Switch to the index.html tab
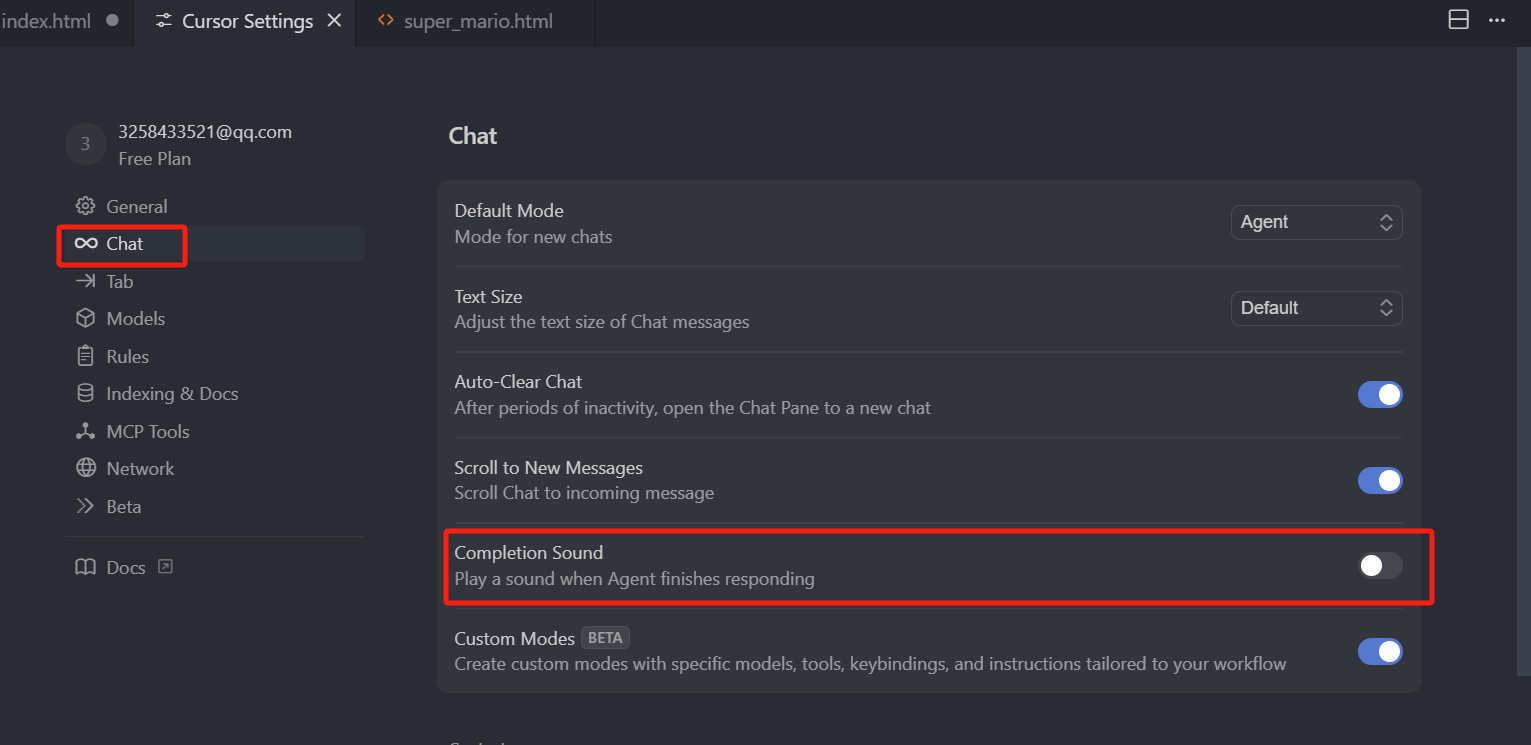This screenshot has width=1531, height=745. click(62, 21)
